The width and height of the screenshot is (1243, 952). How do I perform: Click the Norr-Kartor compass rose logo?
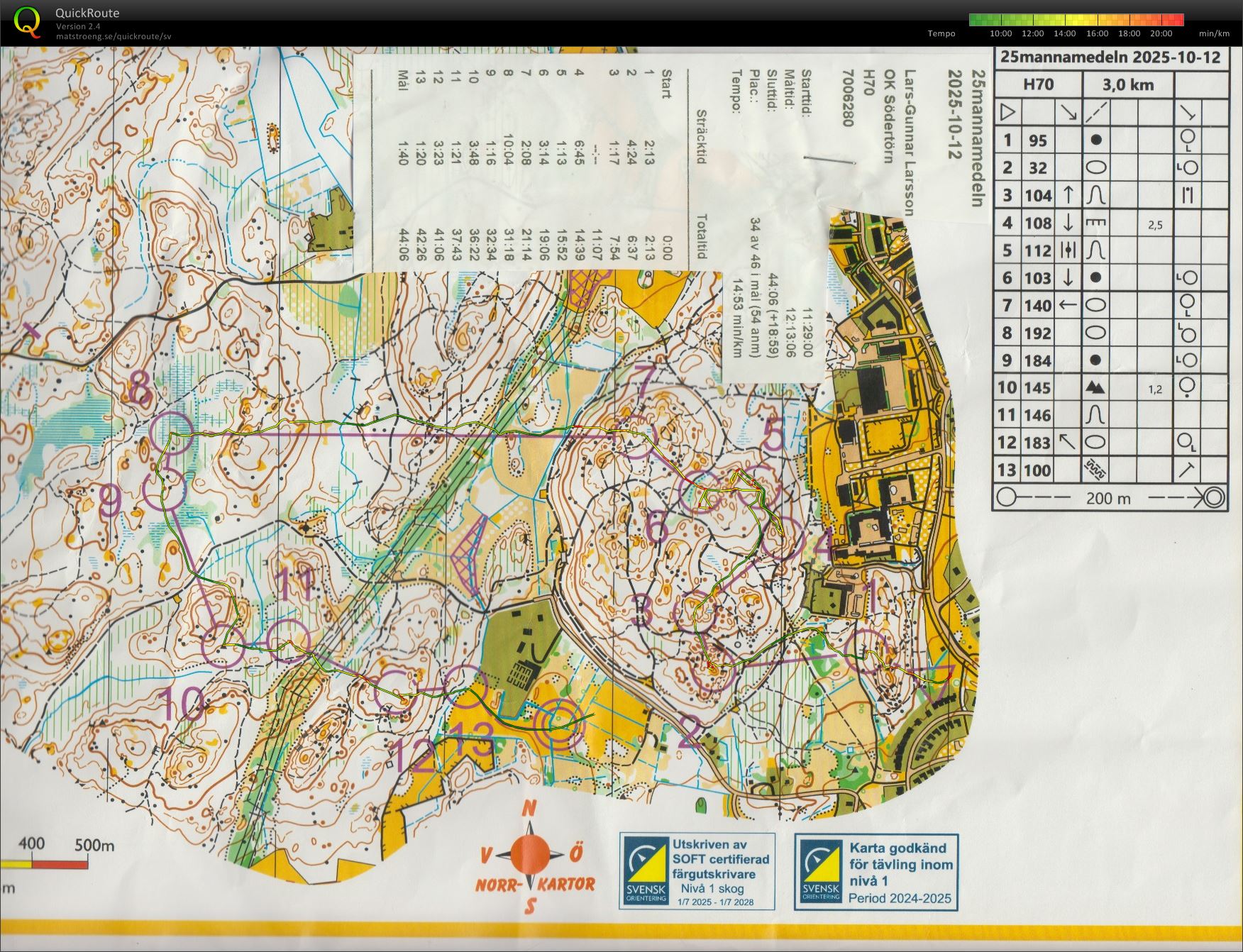536,857
